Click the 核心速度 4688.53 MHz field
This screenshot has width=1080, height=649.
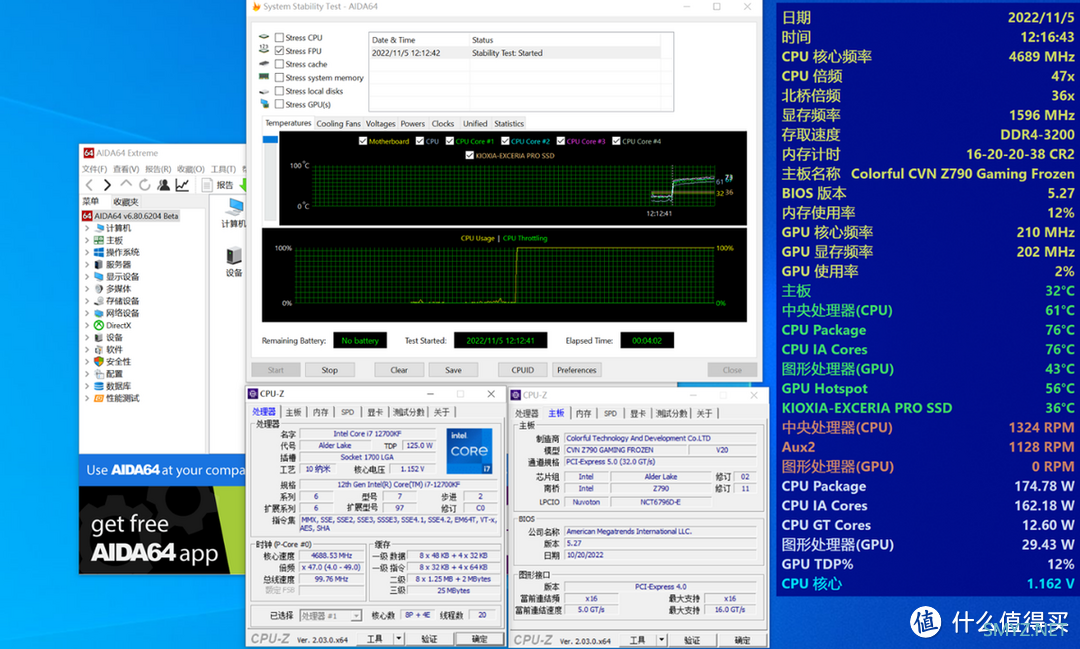point(332,555)
